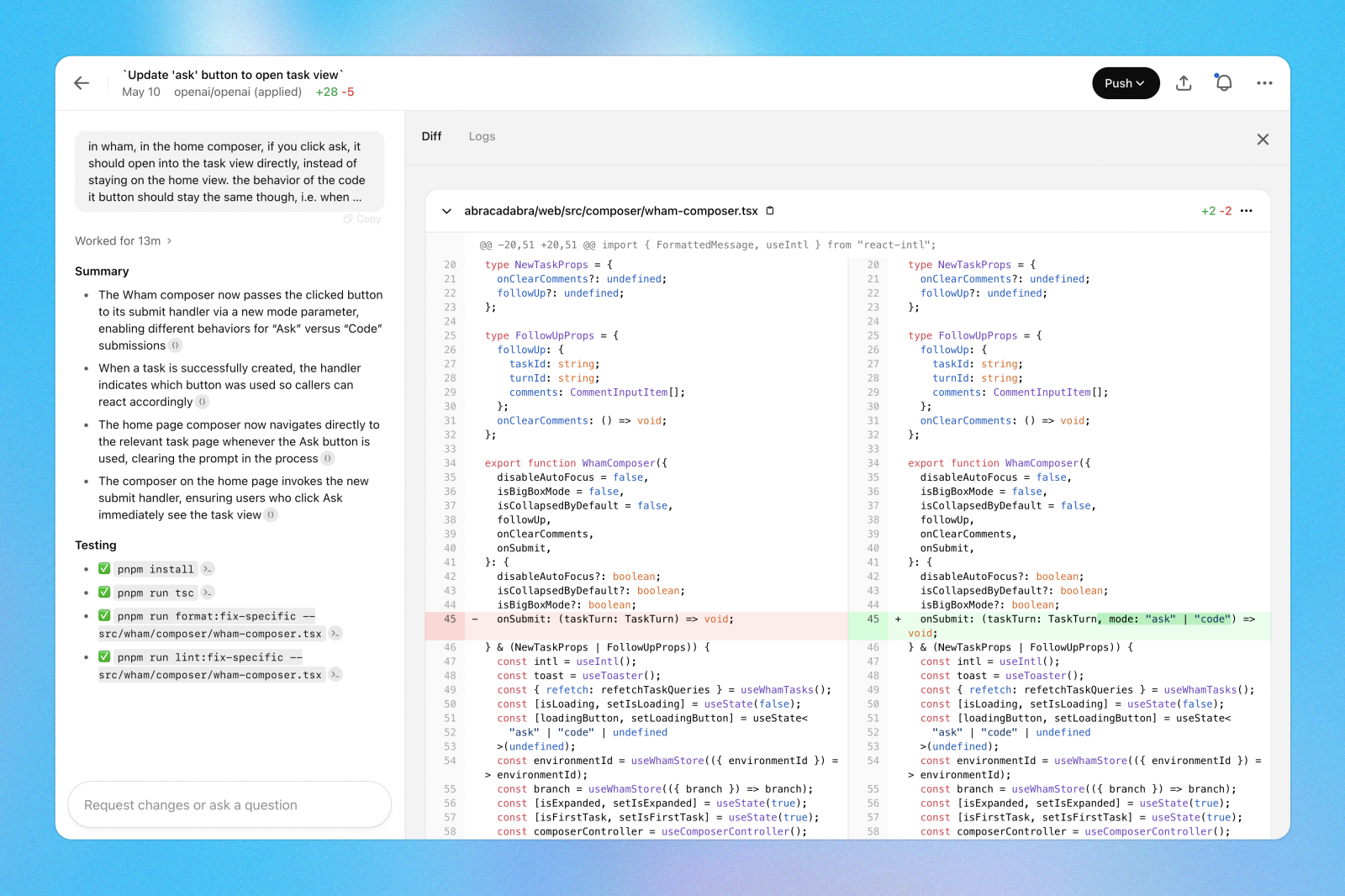Image resolution: width=1345 pixels, height=896 pixels.
Task: Open the top-right more options menu
Action: coord(1264,82)
